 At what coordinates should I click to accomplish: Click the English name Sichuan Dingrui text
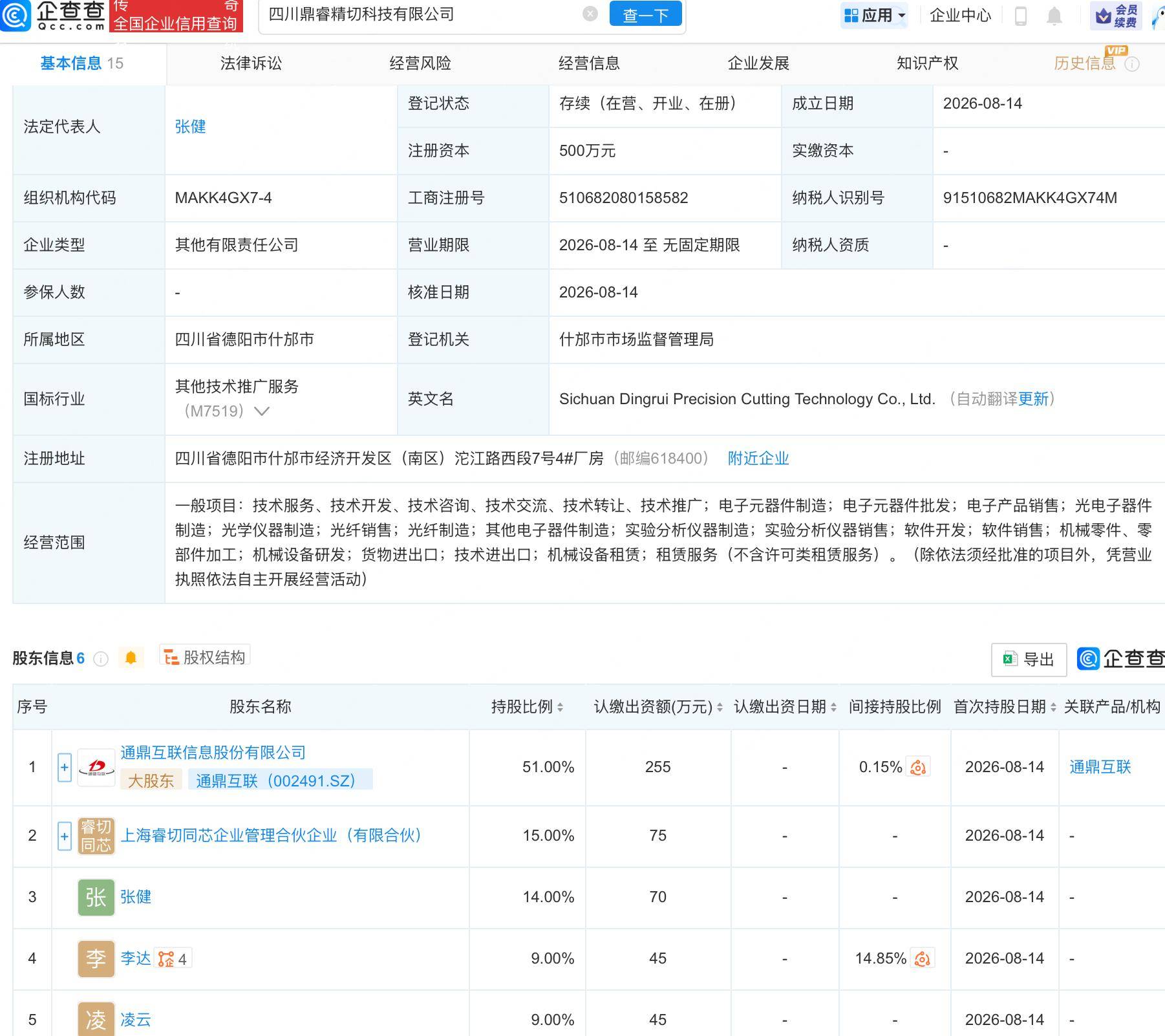pyautogui.click(x=747, y=399)
